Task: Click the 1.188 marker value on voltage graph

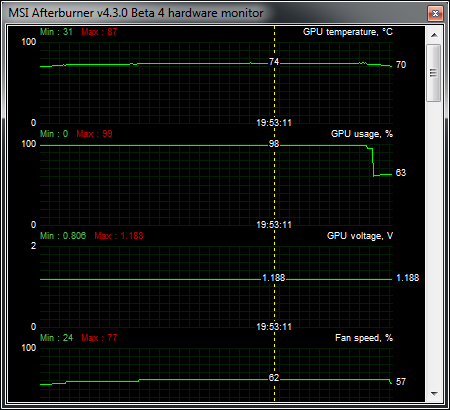Action: [274, 278]
